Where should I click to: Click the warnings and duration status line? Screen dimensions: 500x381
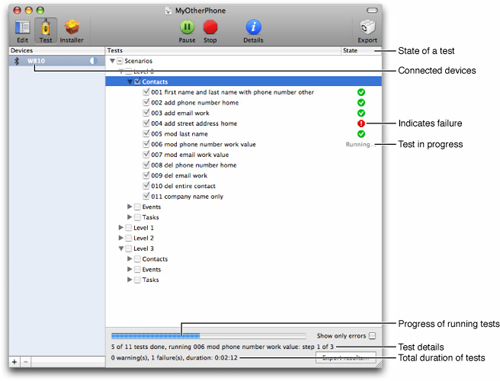point(174,358)
